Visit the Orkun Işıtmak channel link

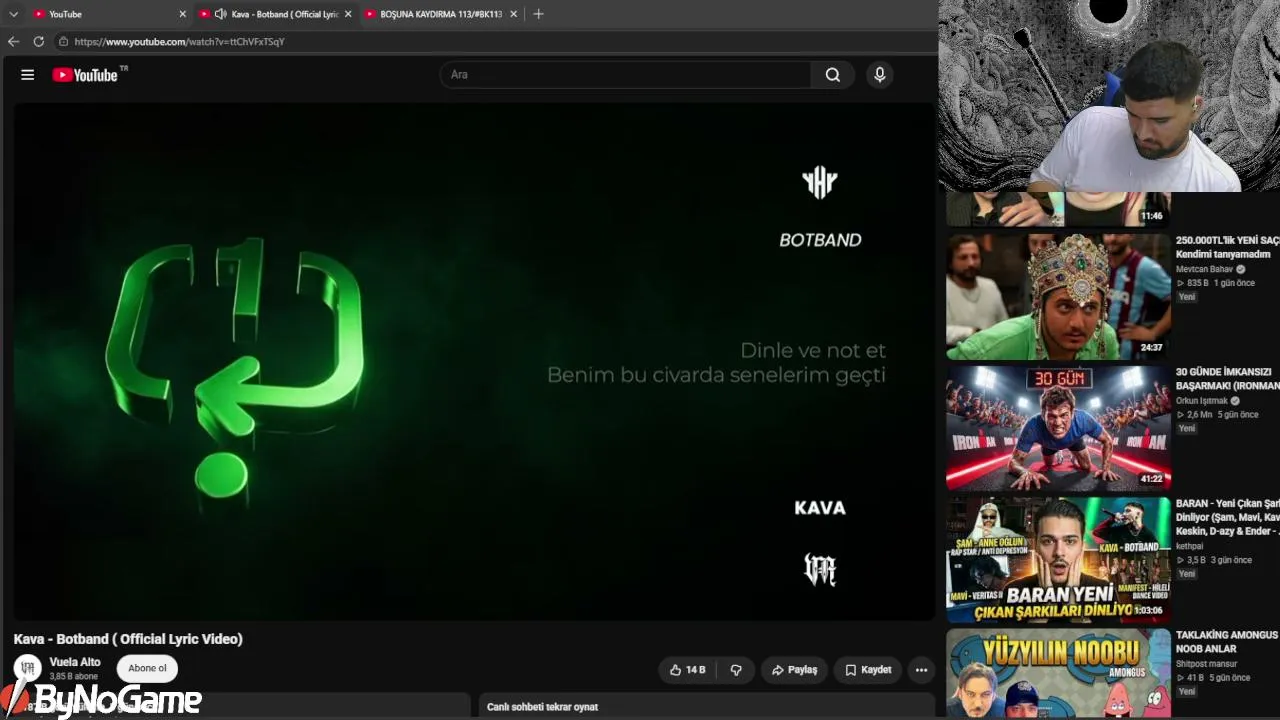(1202, 401)
